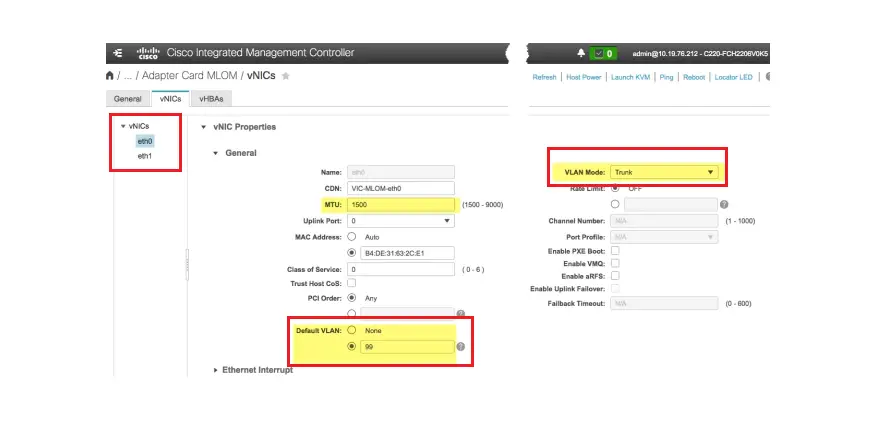Select PCI Order Any radio button

point(352,297)
